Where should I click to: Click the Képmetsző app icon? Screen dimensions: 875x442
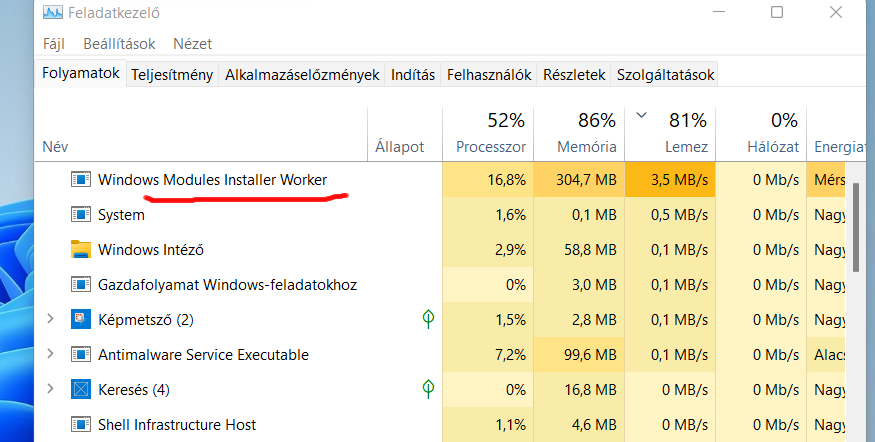tap(81, 319)
